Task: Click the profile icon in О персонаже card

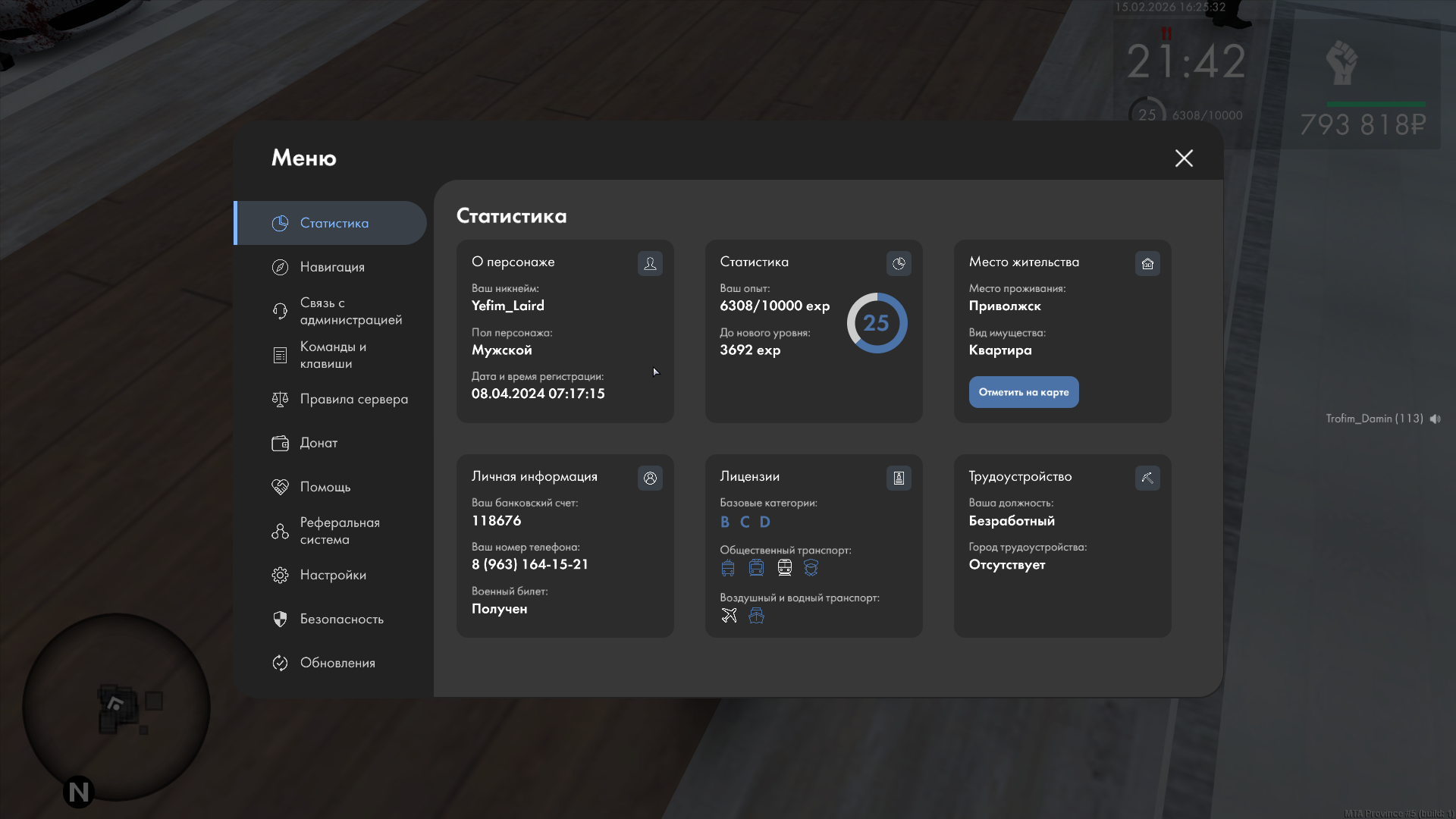Action: click(650, 263)
